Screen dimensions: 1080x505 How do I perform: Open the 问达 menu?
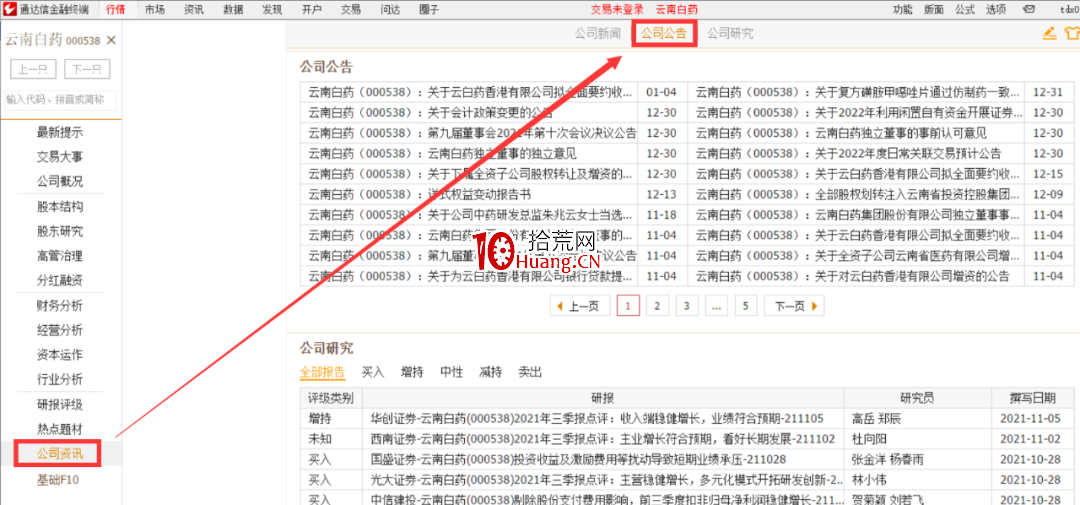[x=391, y=10]
